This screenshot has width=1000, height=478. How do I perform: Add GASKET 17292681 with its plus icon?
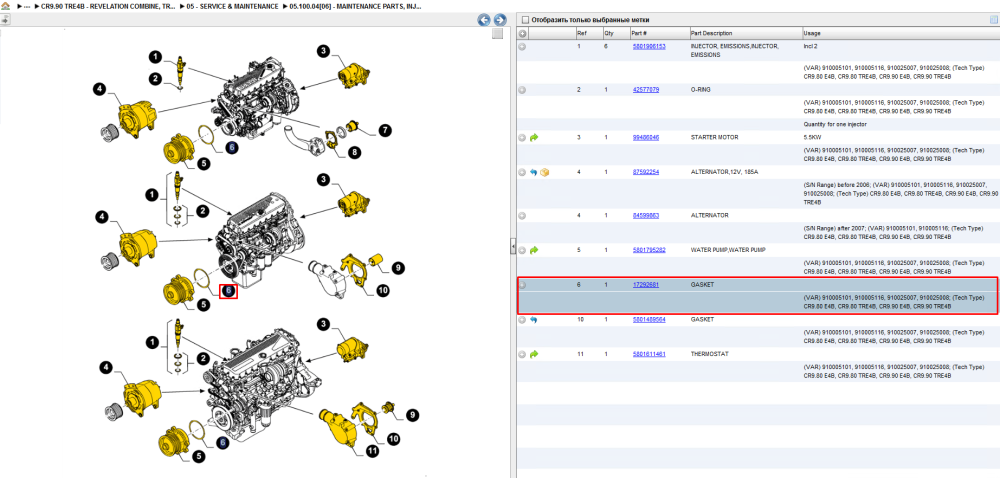pyautogui.click(x=522, y=285)
